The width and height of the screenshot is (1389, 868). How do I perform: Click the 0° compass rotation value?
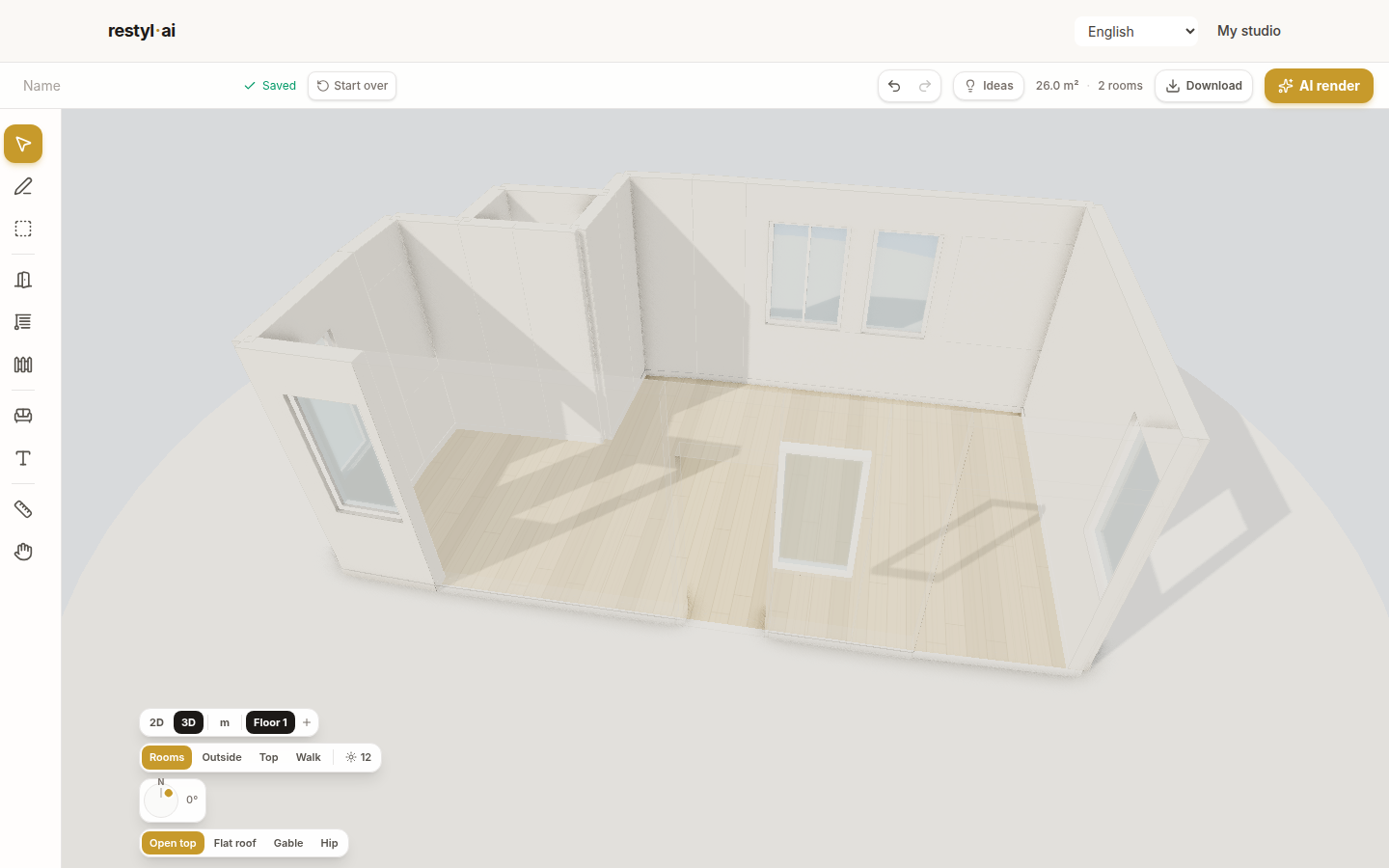click(192, 800)
